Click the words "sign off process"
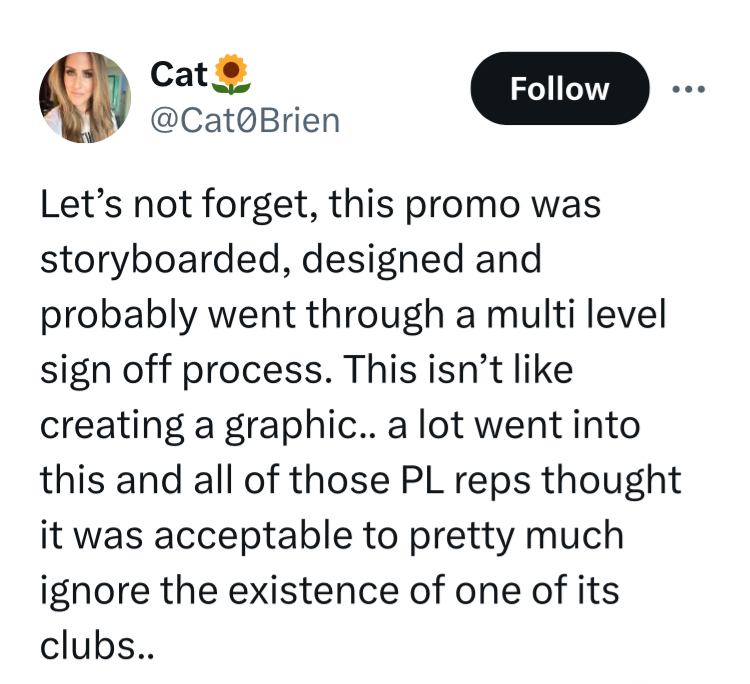Viewport: 750px width, 684px height. [x=186, y=371]
